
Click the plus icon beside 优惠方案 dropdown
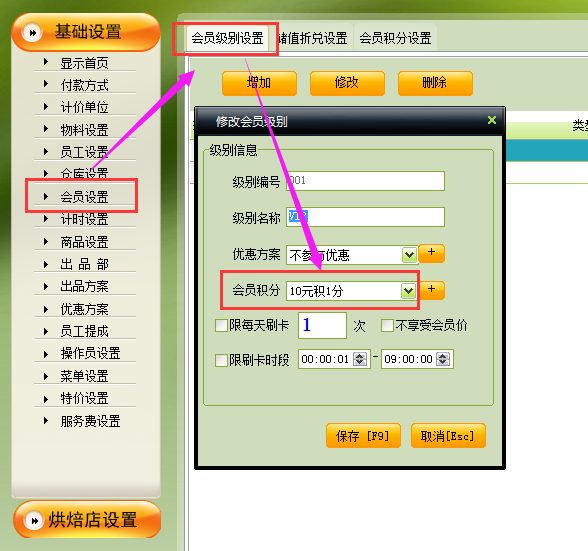[431, 254]
